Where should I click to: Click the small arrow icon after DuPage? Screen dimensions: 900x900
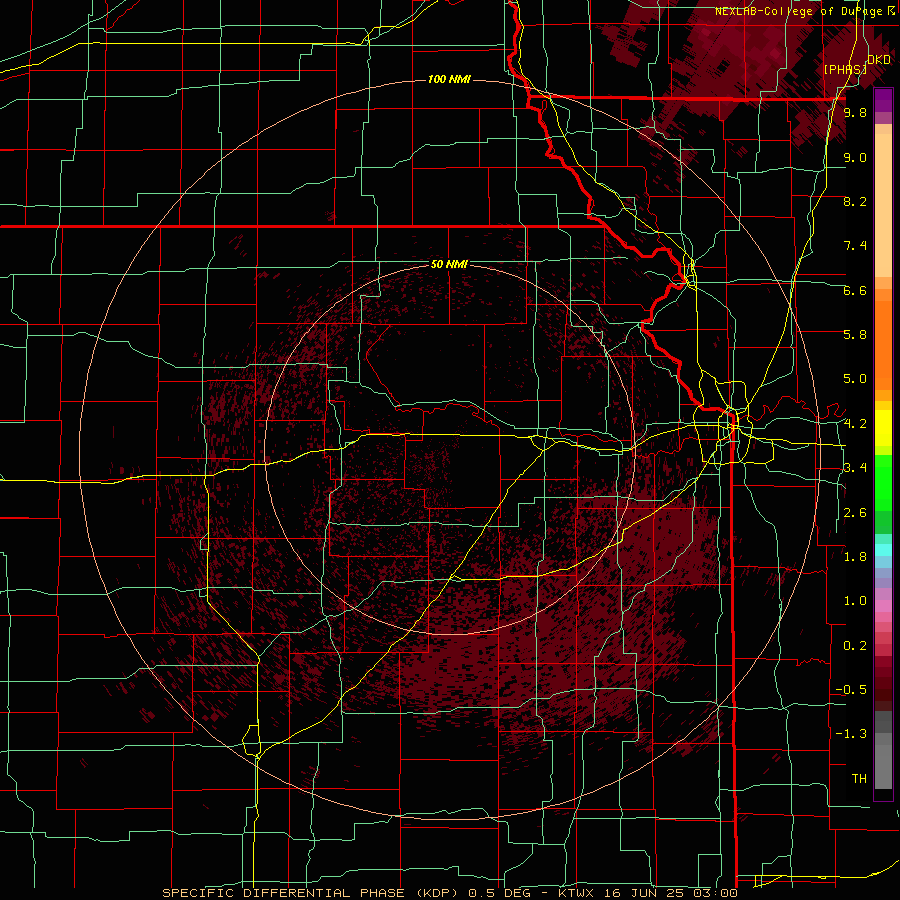[x=891, y=11]
